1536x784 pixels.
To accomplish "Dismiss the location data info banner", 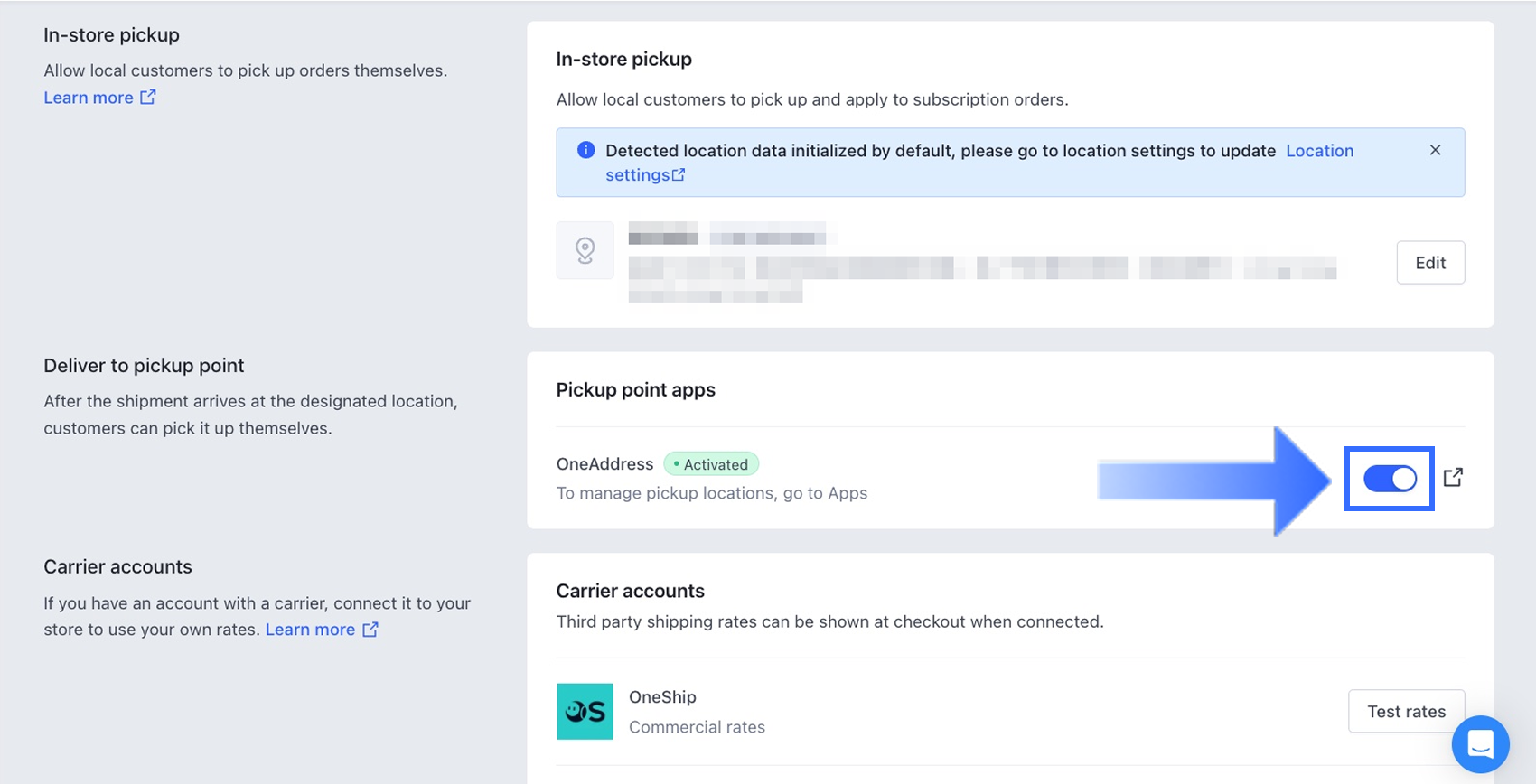I will point(1435,150).
